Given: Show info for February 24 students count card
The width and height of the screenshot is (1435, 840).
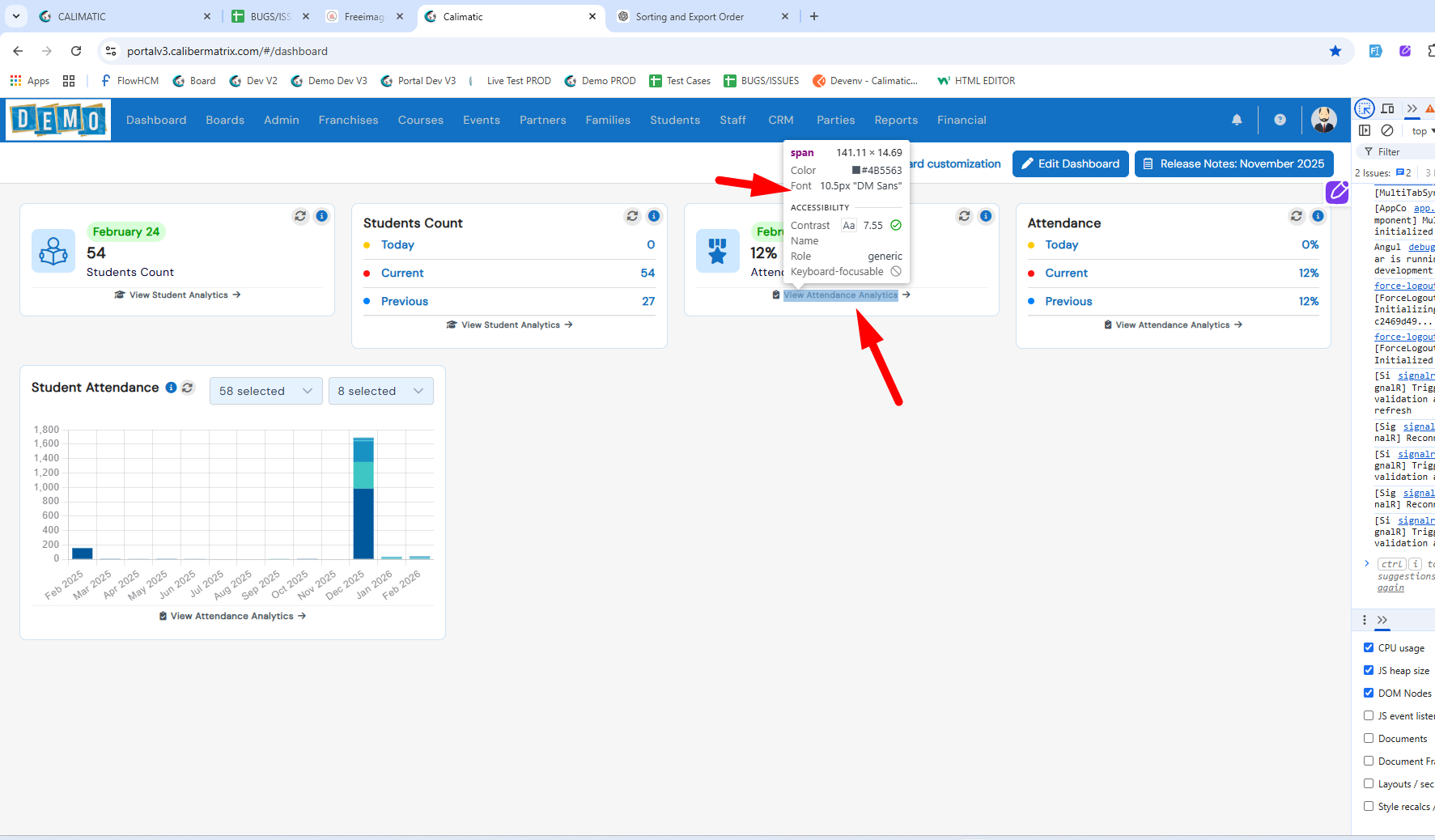Looking at the screenshot, I should click(x=322, y=216).
